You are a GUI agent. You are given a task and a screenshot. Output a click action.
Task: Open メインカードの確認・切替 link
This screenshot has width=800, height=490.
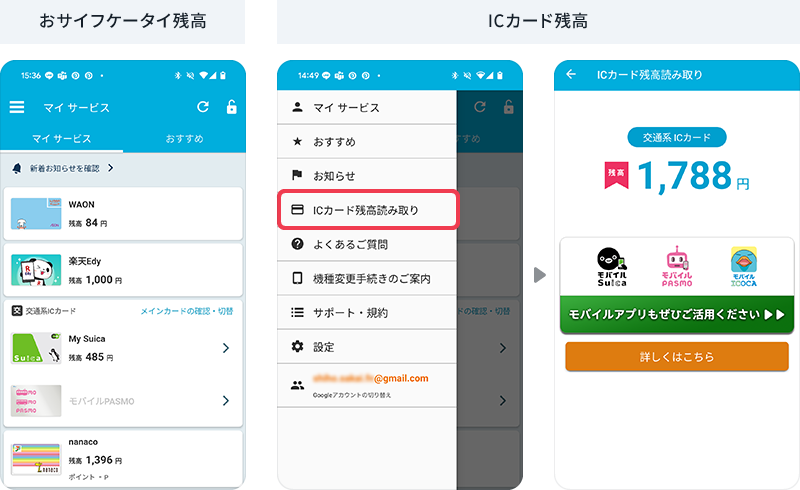pos(187,311)
